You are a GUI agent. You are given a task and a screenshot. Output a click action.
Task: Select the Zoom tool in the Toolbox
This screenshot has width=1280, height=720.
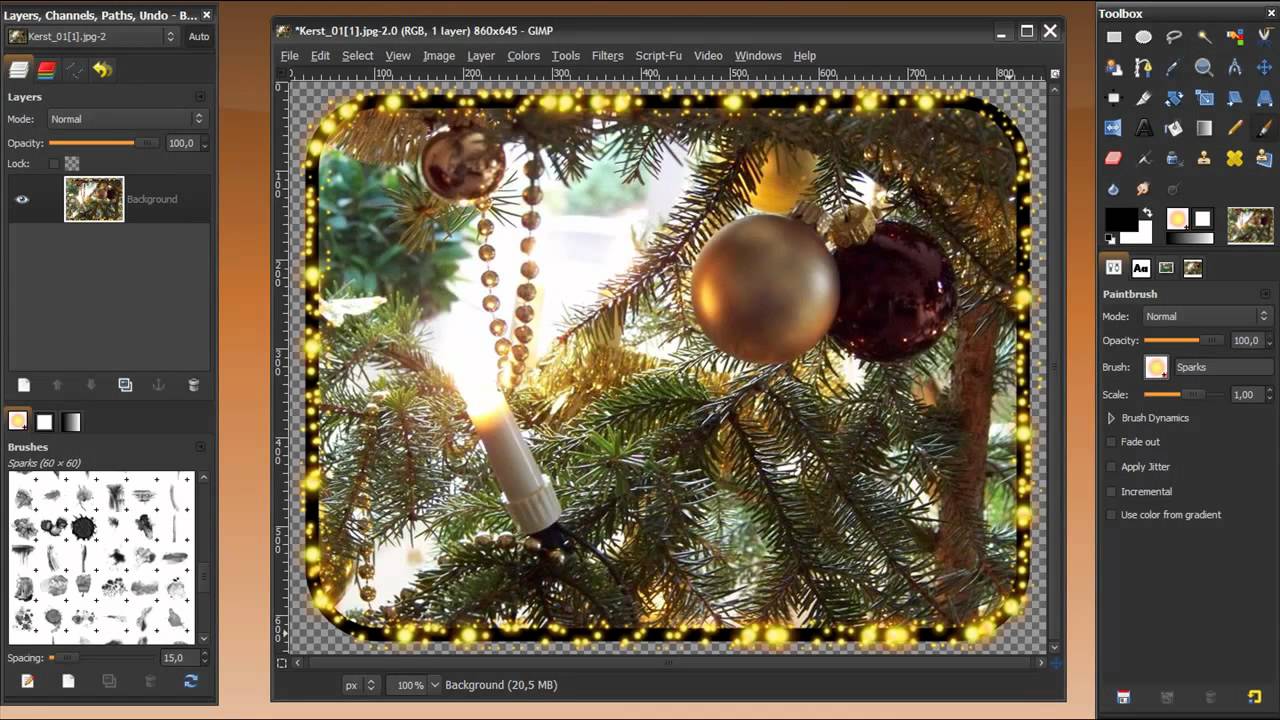coord(1204,67)
